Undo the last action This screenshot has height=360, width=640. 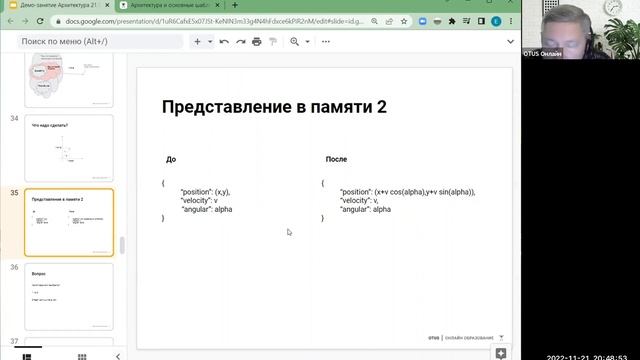224,42
